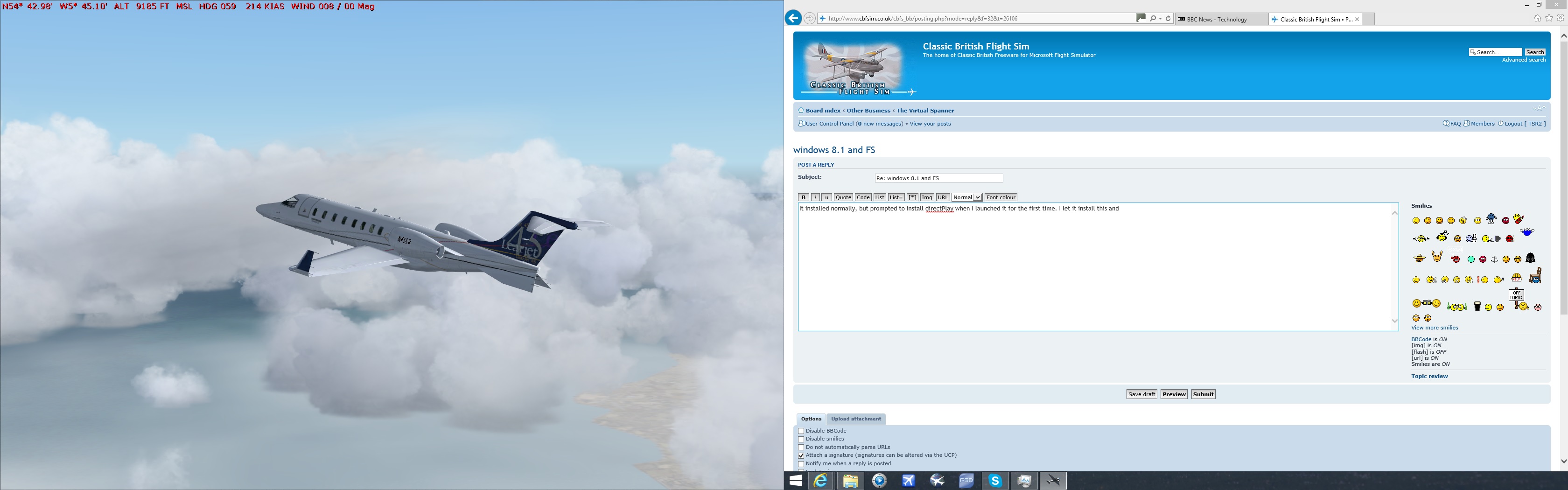Click inside the Subject input field

[938, 178]
